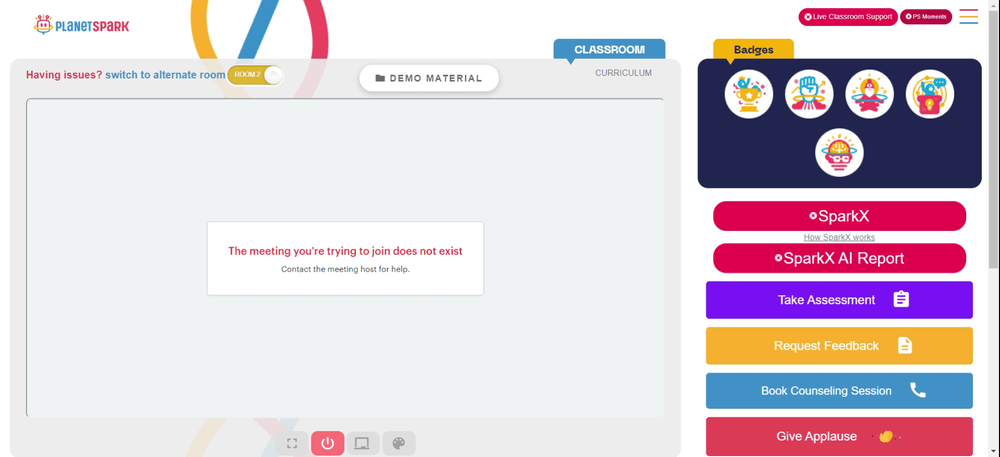Click the fullscreen icon below the classroom
The width and height of the screenshot is (1000, 457).
click(292, 443)
